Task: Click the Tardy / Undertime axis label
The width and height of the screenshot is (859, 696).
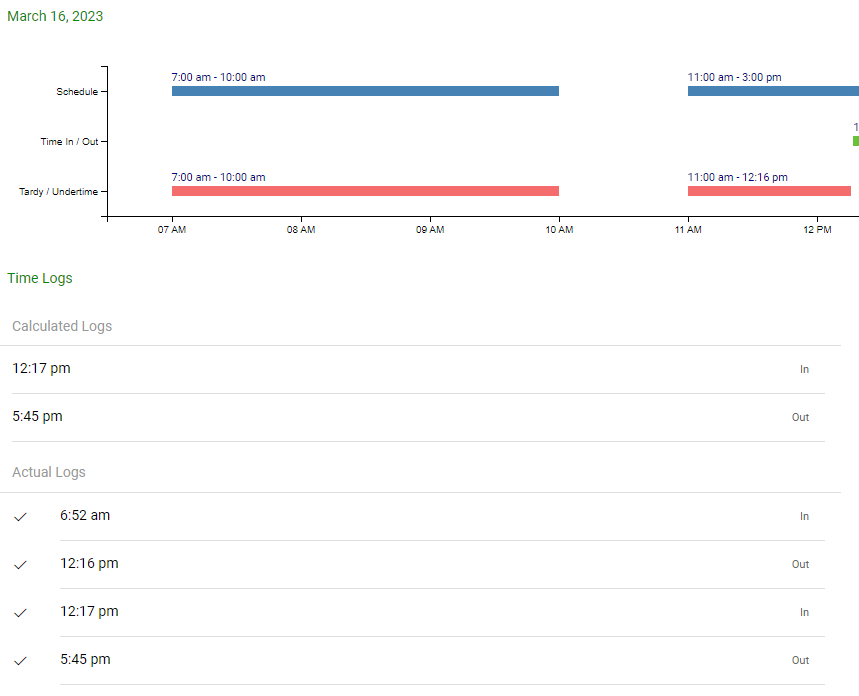Action: coord(58,191)
